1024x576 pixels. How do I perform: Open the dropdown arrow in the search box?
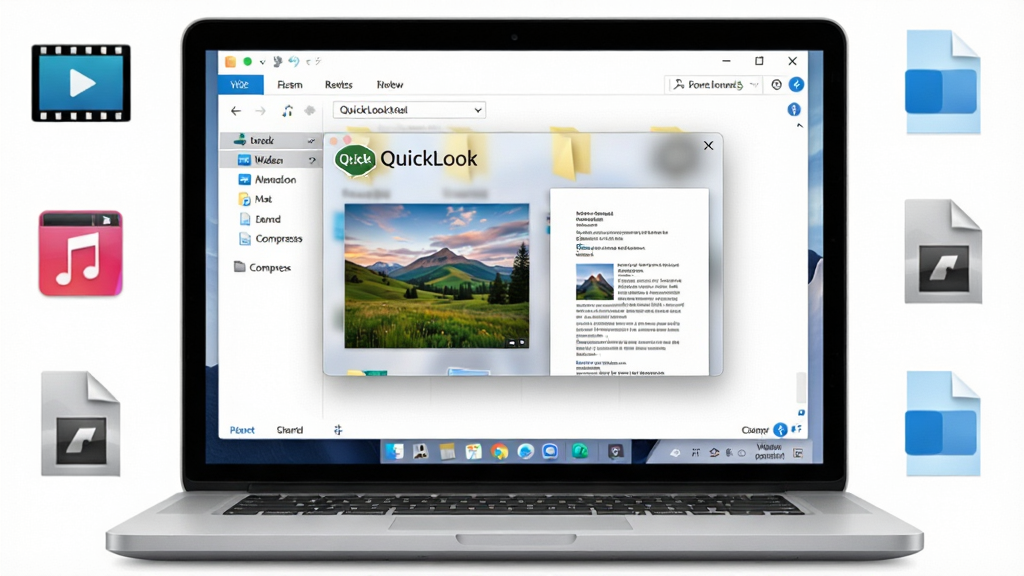point(754,85)
